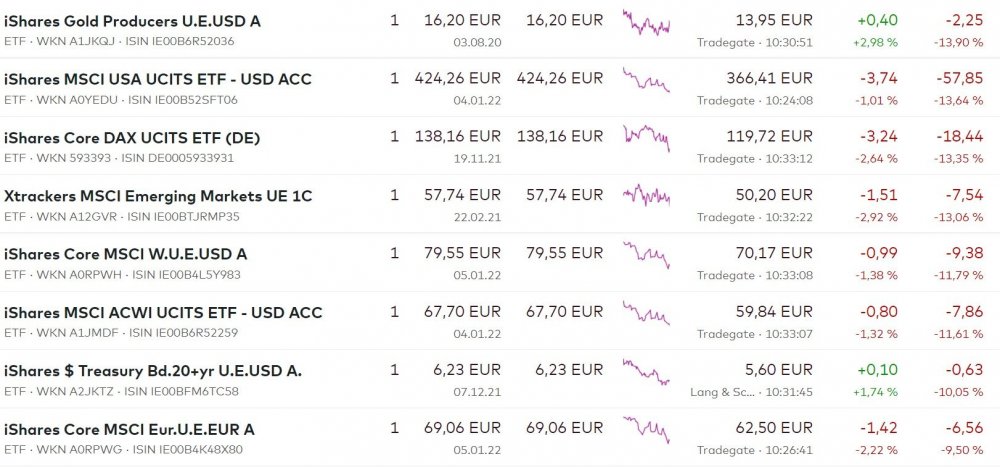The width and height of the screenshot is (1000, 467).
Task: Open the MSCI USA sparkline chart
Action: (x=646, y=80)
